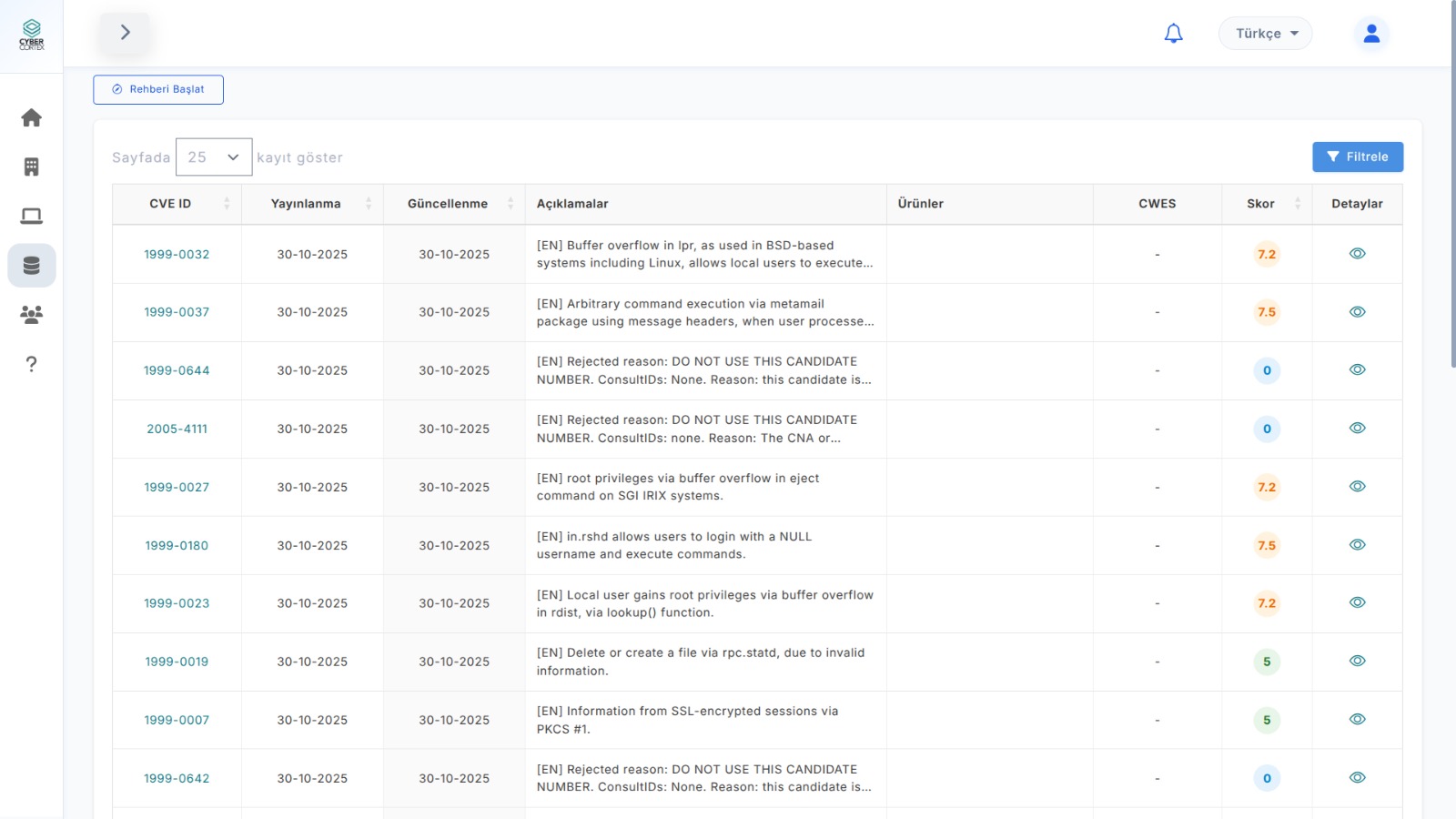Click the question mark help icon
Screen dimensions: 1456x819
coord(31,364)
